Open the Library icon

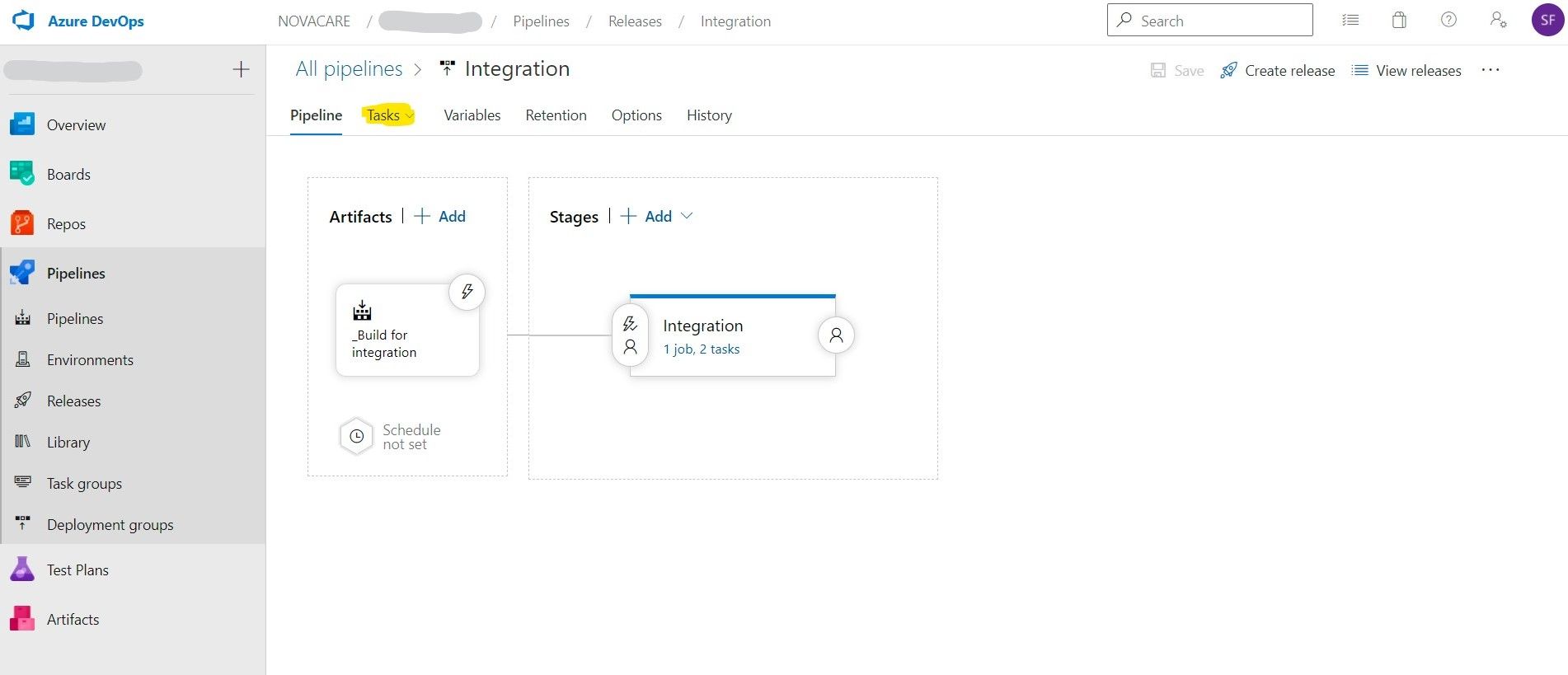click(23, 442)
